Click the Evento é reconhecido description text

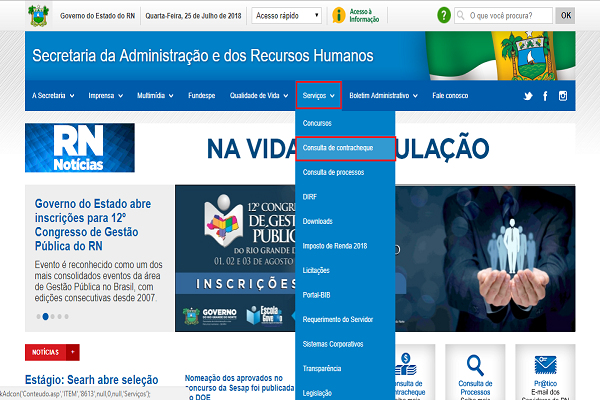tap(98, 281)
